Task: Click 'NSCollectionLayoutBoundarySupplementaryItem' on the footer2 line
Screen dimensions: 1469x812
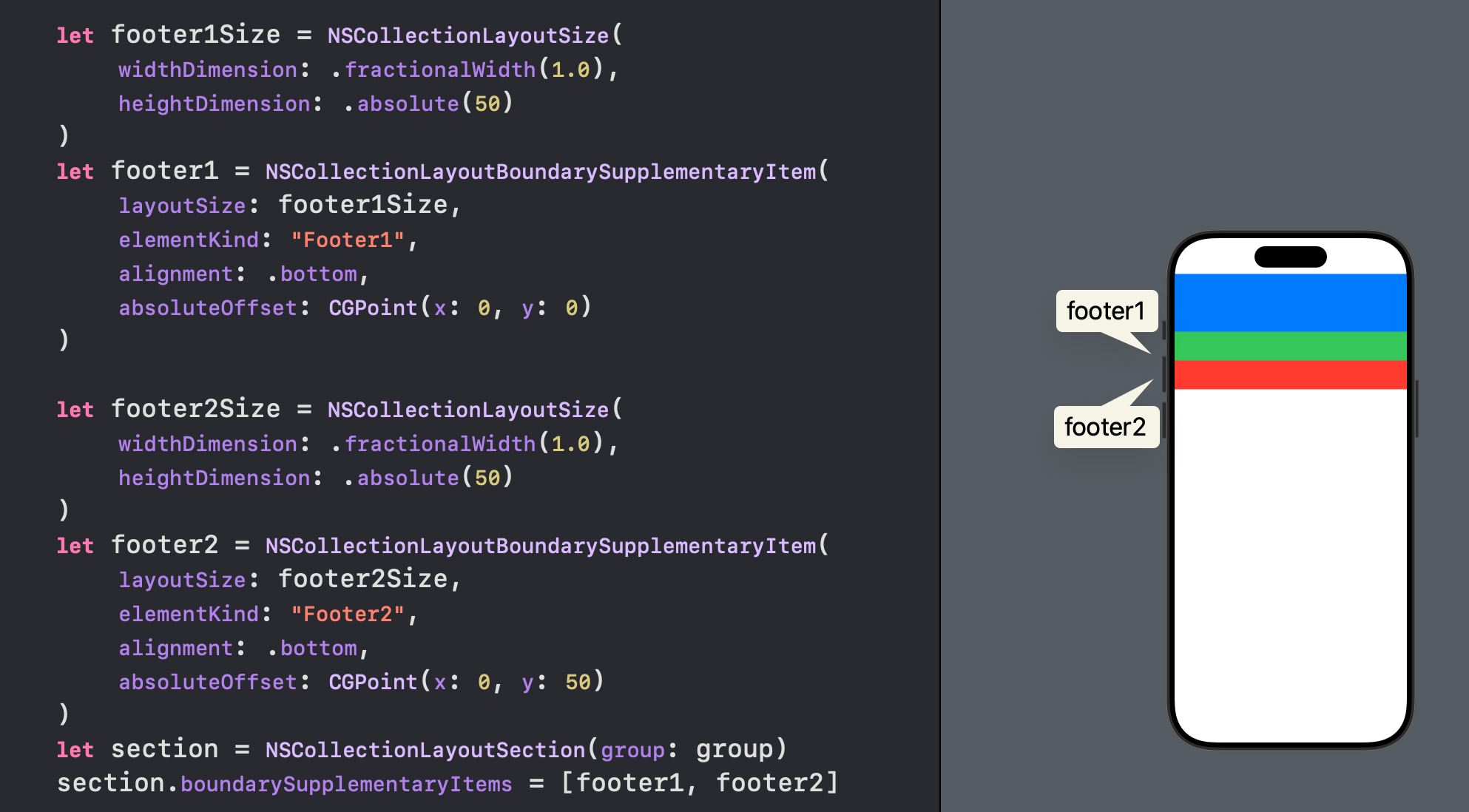Action: coord(541,546)
